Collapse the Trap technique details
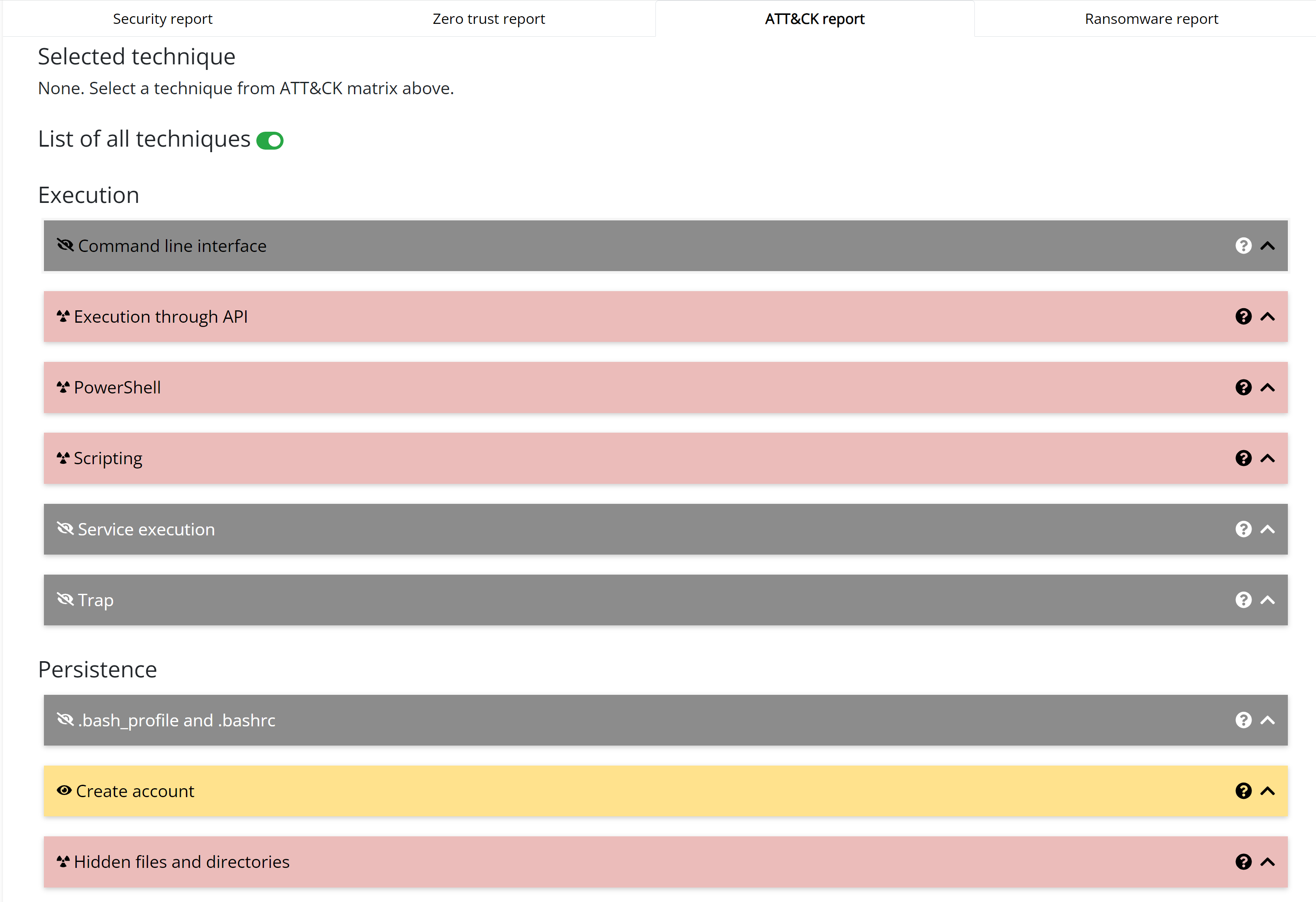The width and height of the screenshot is (1316, 902). click(1268, 600)
